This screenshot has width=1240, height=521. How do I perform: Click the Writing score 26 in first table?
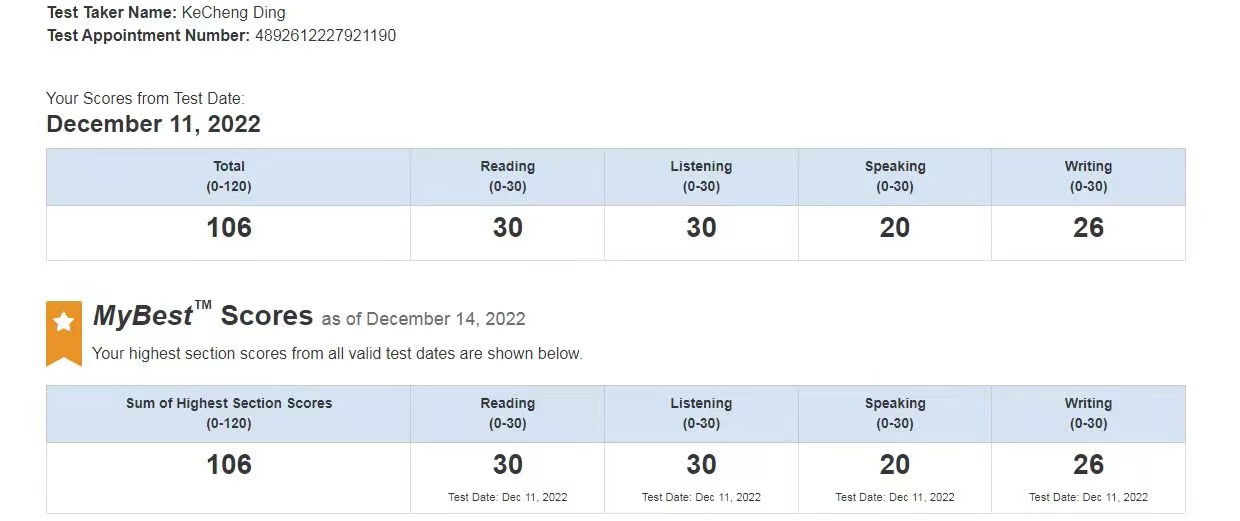1088,228
